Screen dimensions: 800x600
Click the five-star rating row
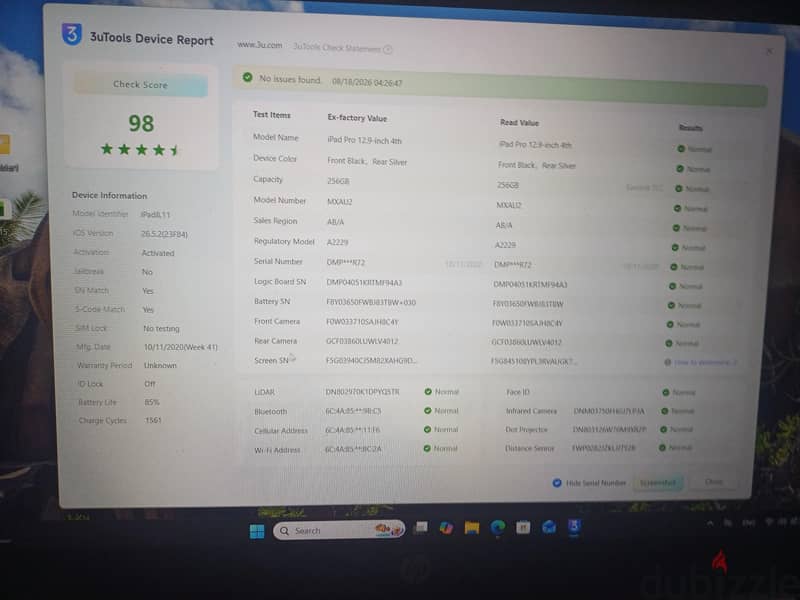pos(140,149)
